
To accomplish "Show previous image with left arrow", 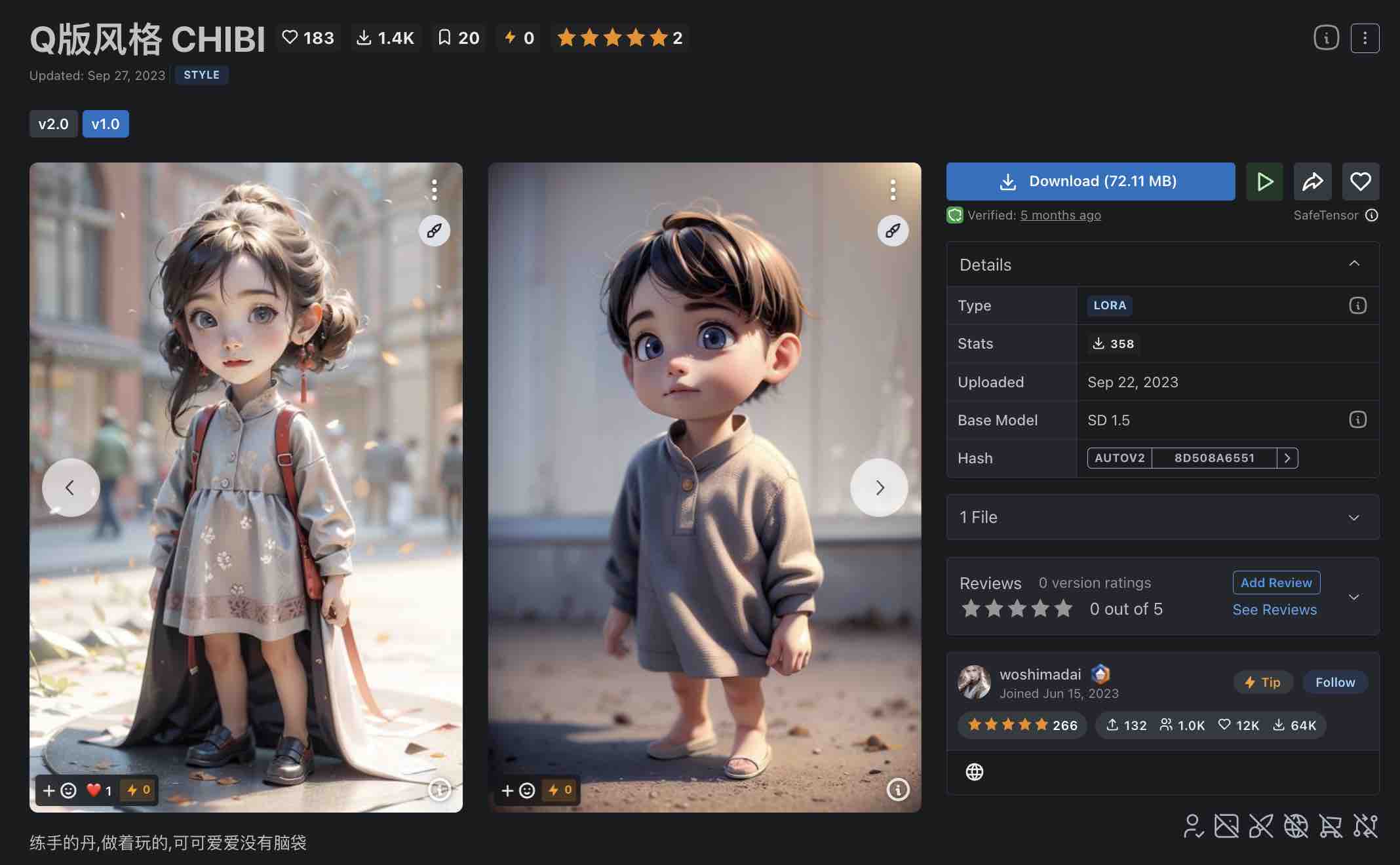I will pos(71,488).
